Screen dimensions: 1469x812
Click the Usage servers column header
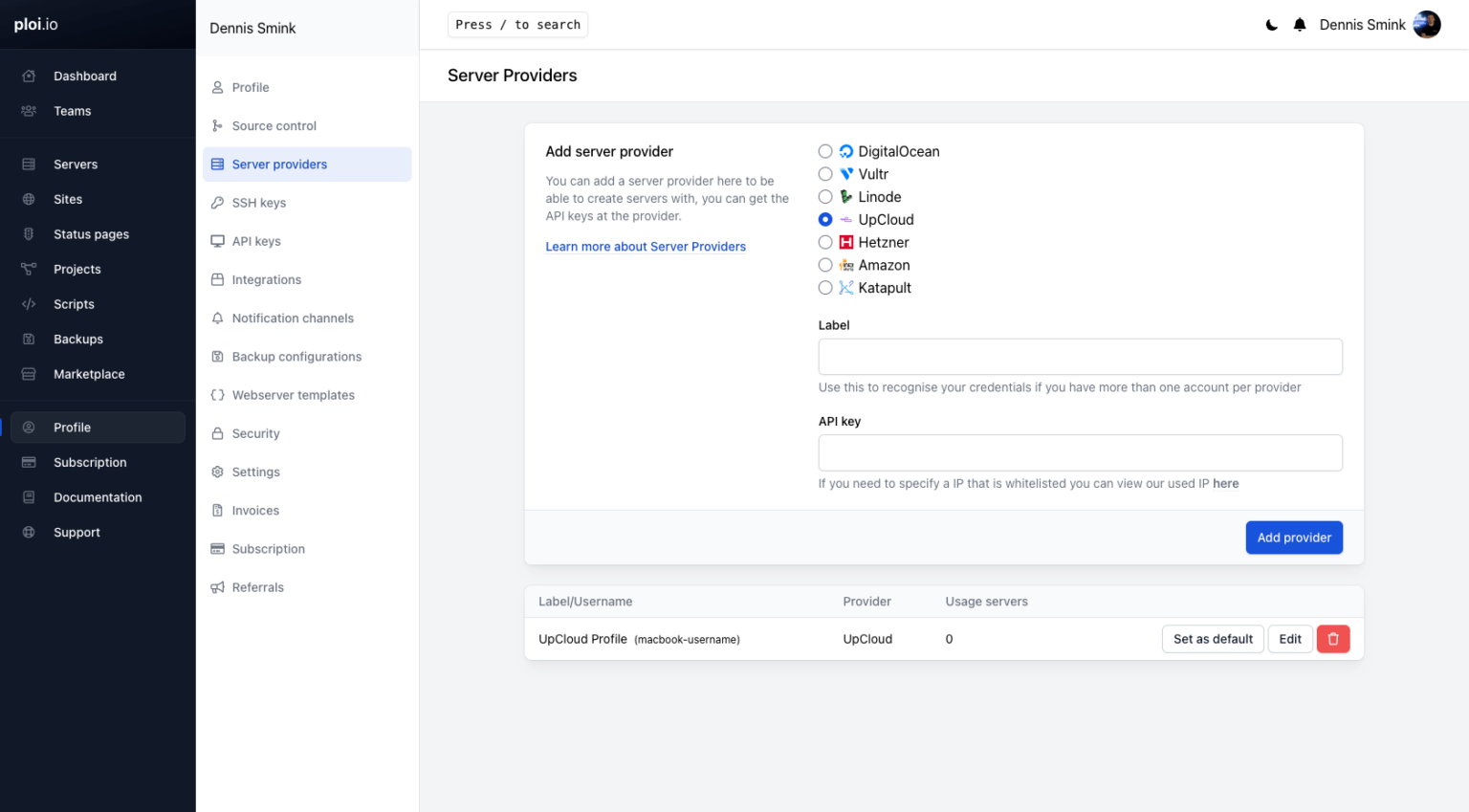tap(986, 602)
